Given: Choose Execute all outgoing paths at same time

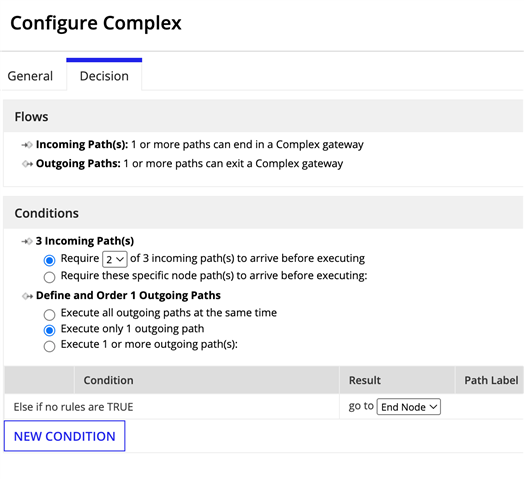Looking at the screenshot, I should tap(49, 314).
